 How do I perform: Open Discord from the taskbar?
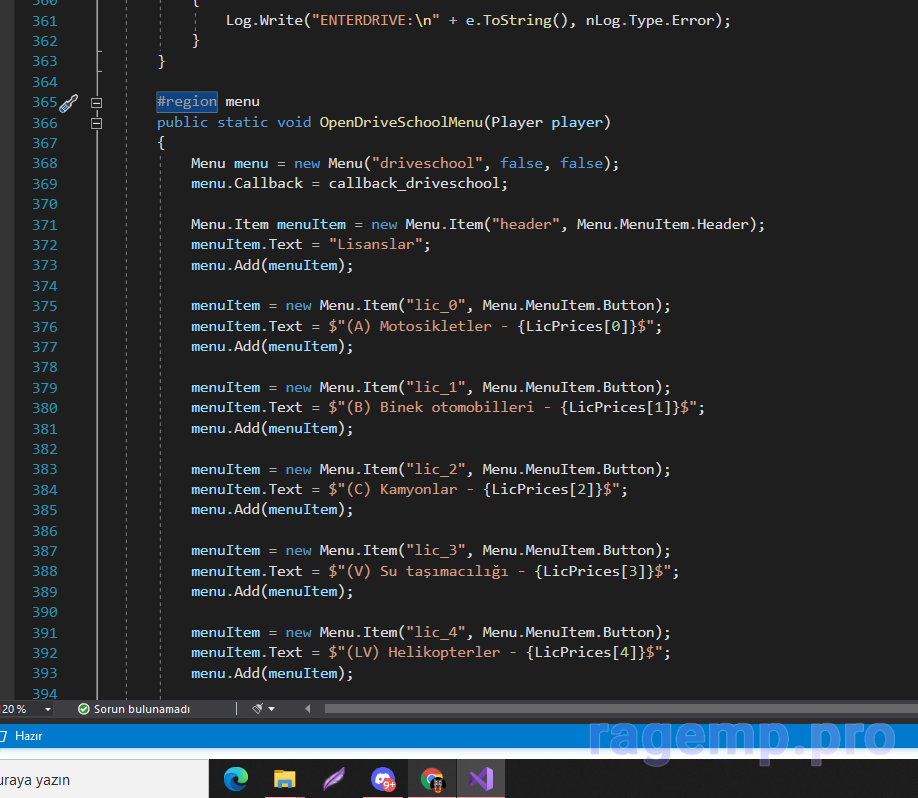click(383, 779)
